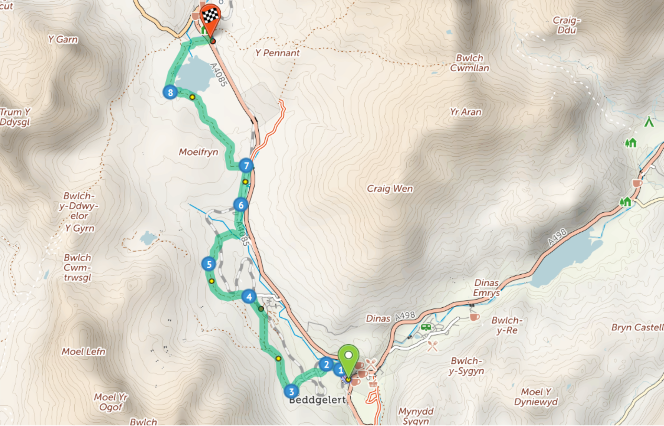664x426 pixels.
Task: Click the cafe cup icon near Bwlch-y-Re
Action: coord(474,317)
